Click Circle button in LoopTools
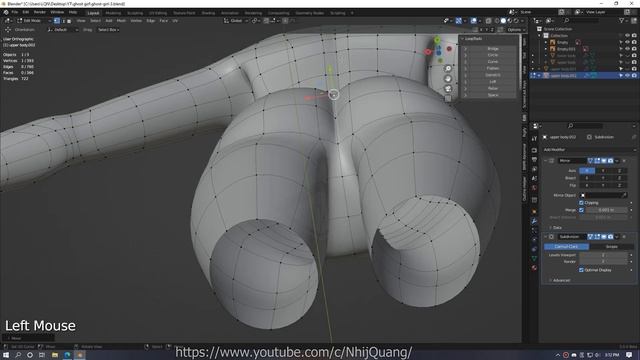This screenshot has width=640, height=360. (492, 55)
